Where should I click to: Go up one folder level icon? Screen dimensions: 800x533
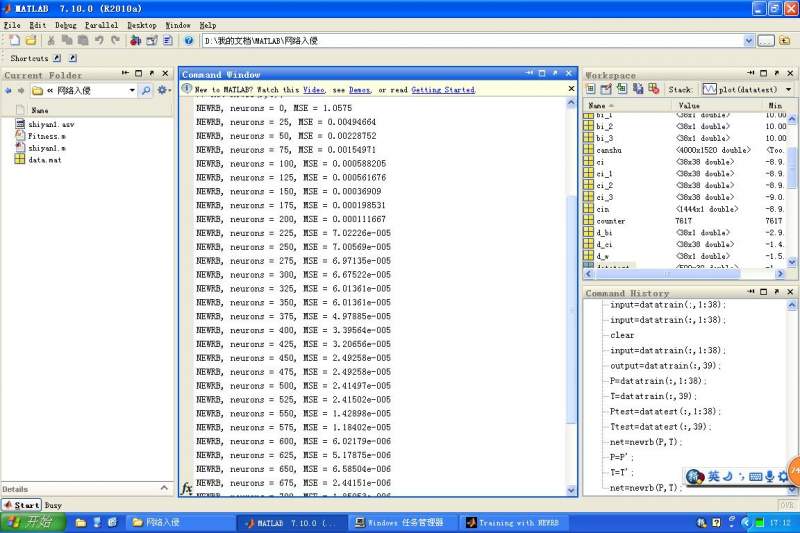pos(785,41)
